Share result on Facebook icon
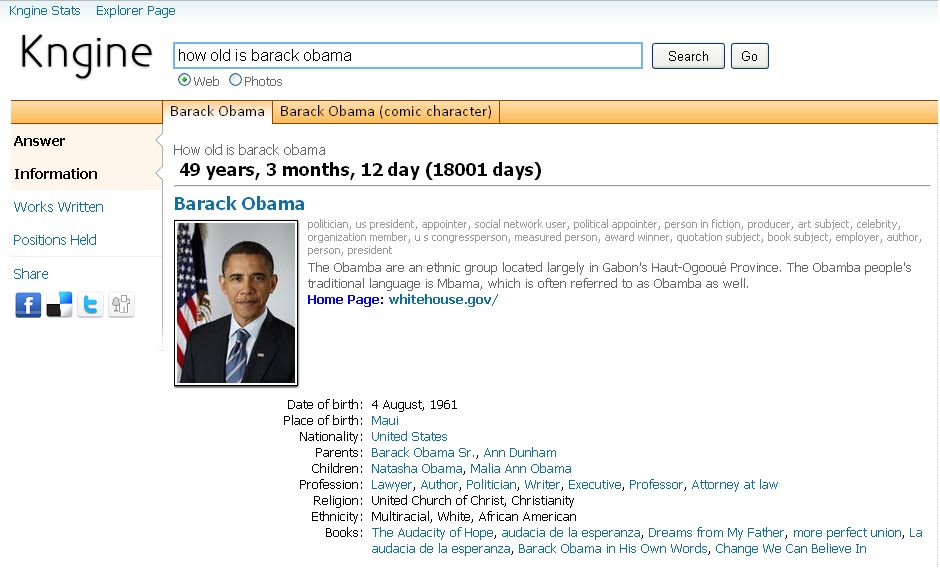The width and height of the screenshot is (940, 570). click(x=28, y=305)
